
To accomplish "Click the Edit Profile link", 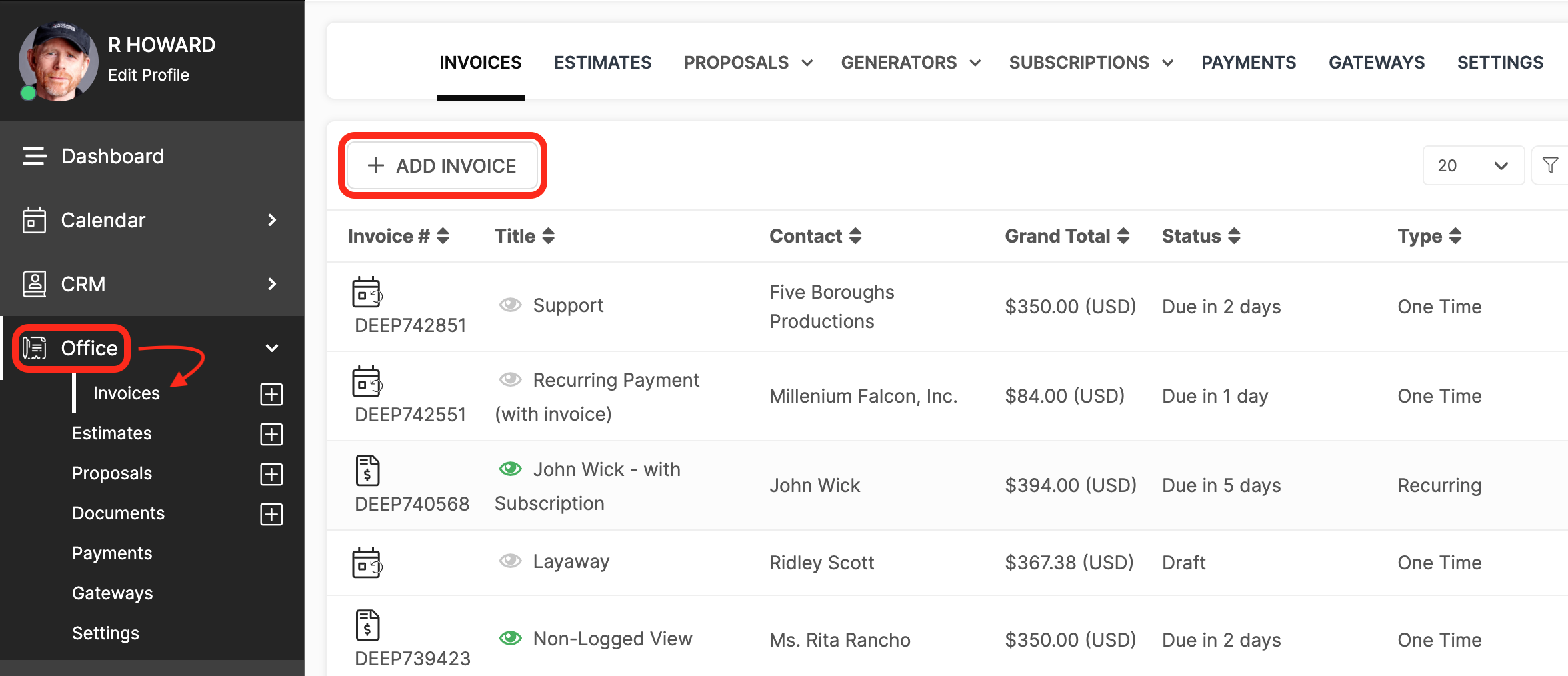I will tap(149, 75).
